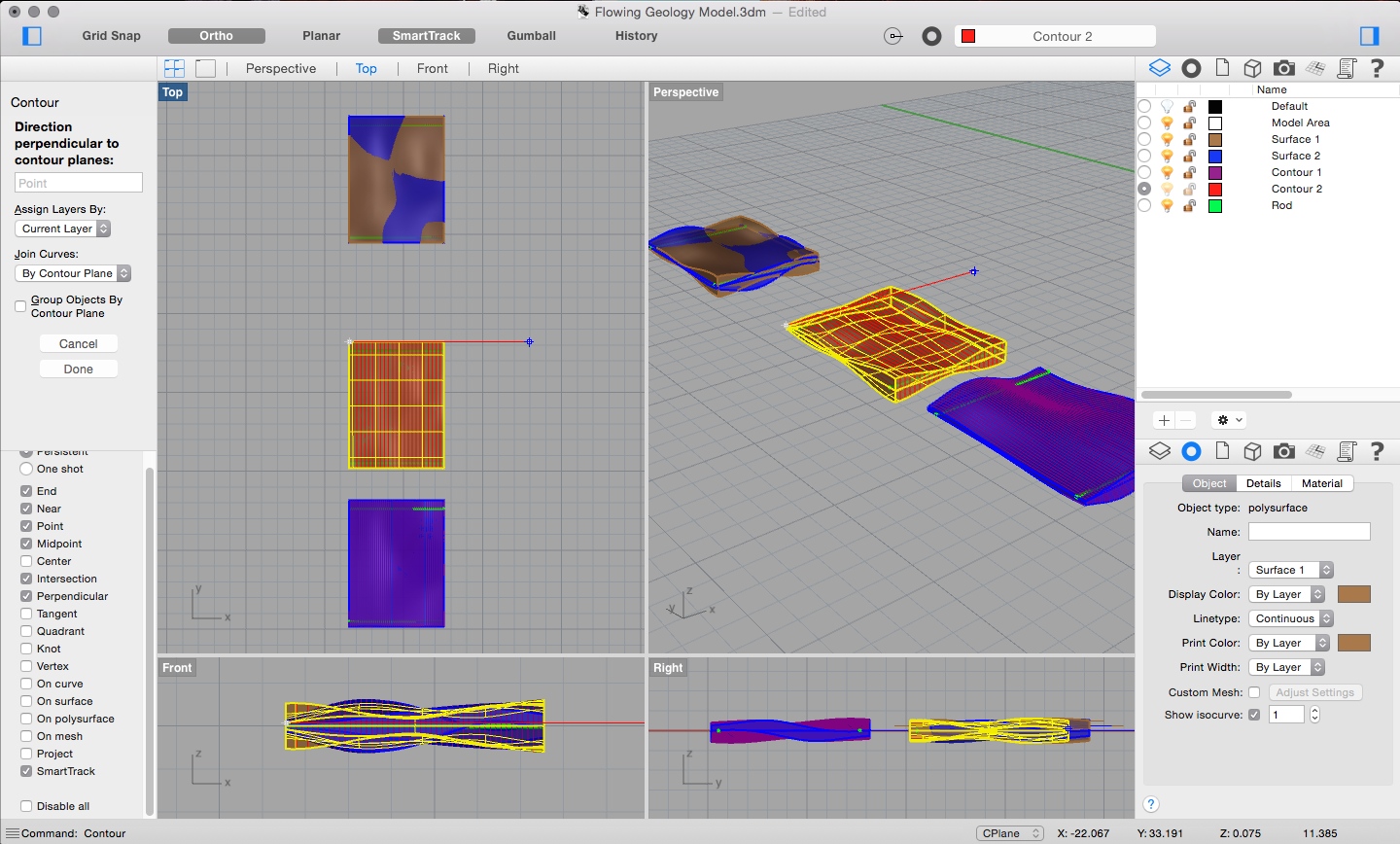Screen dimensions: 1400x844
Task: Open object Layer dropdown showing Surface 1
Action: pyautogui.click(x=1291, y=570)
